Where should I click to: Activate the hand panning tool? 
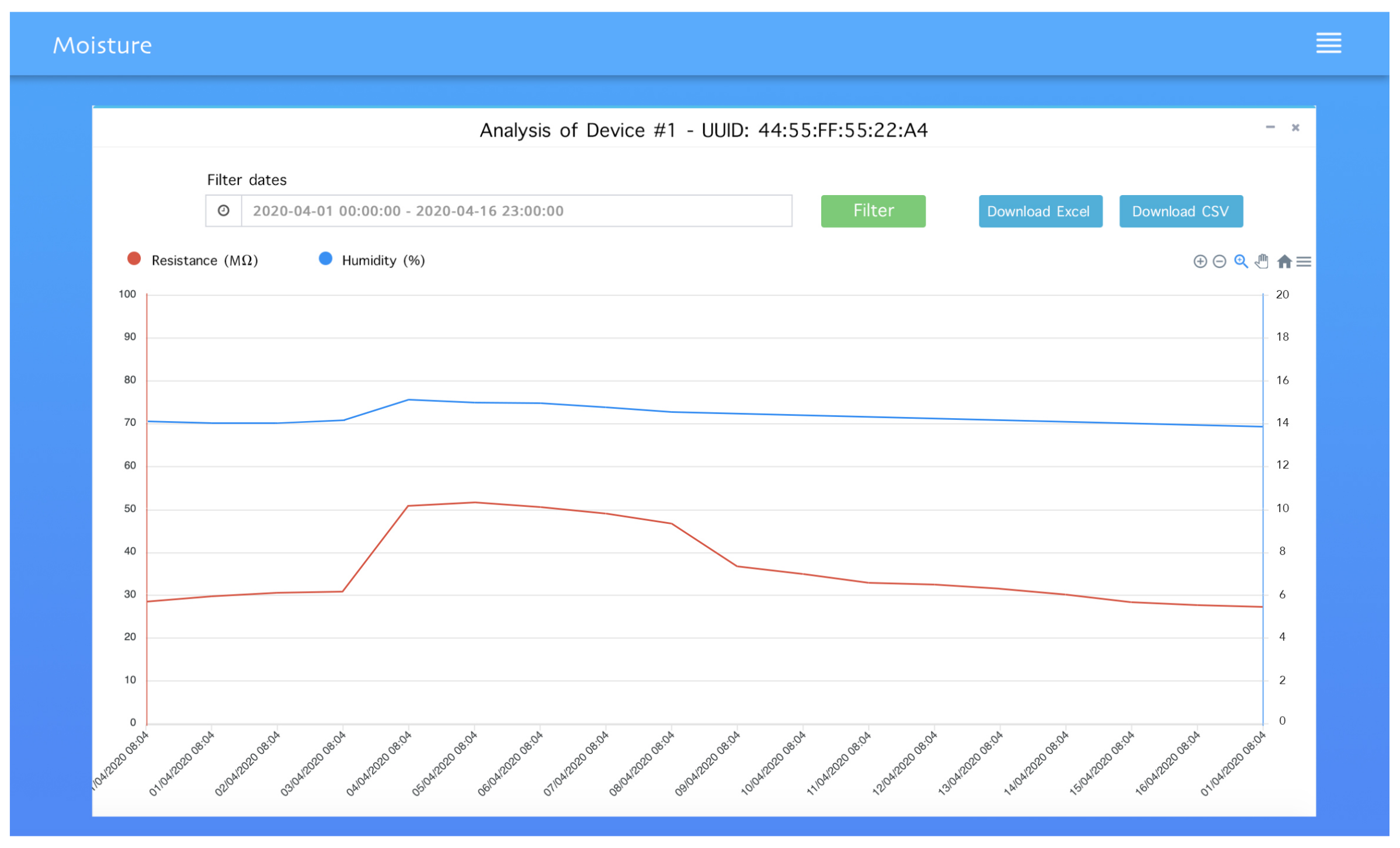click(x=1262, y=261)
